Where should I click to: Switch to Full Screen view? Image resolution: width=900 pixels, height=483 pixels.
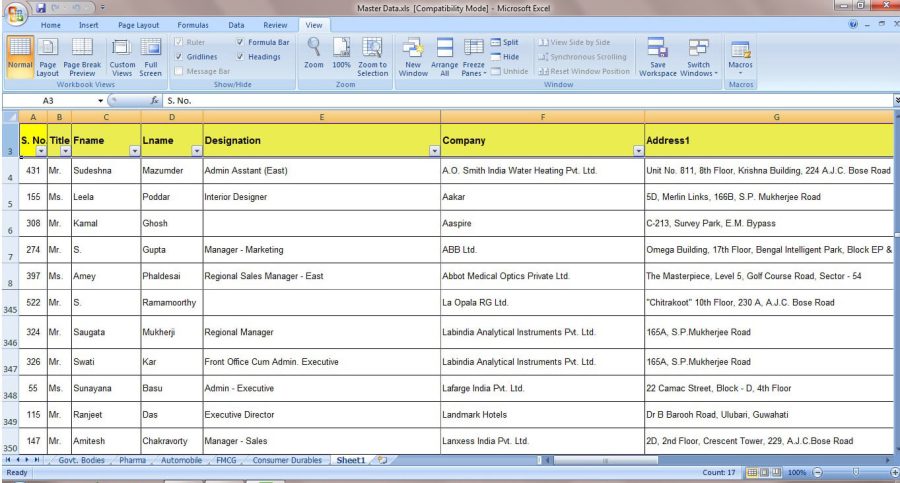coord(150,57)
